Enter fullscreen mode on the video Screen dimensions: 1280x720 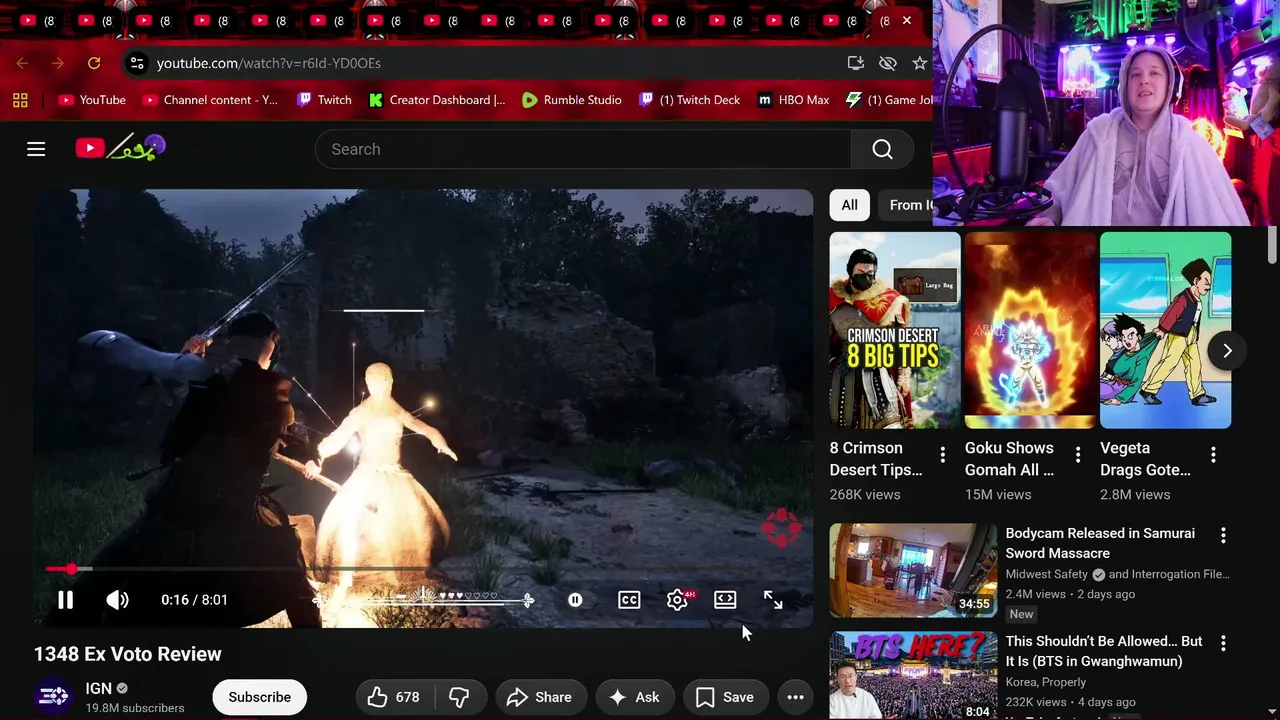(x=773, y=600)
